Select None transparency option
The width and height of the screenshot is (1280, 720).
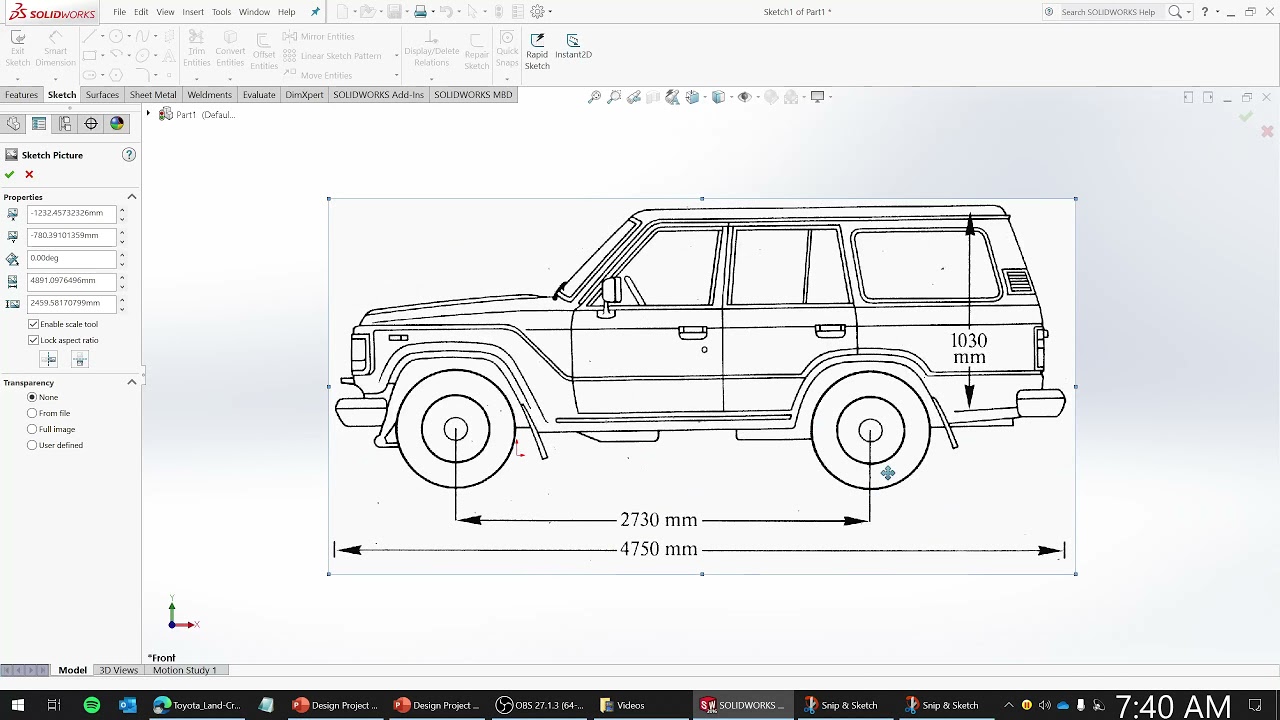pyautogui.click(x=32, y=397)
